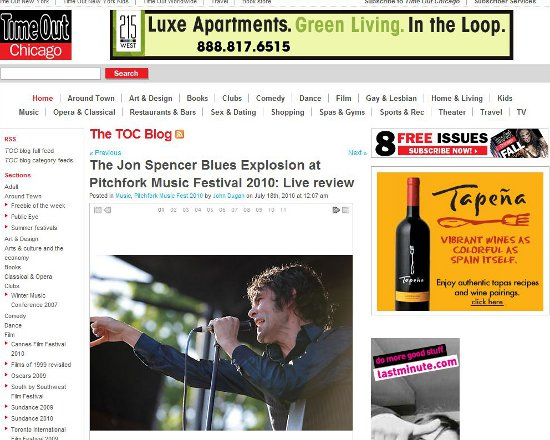Go to Next blog post link
Viewport: 550px width, 440px height.
pos(357,153)
